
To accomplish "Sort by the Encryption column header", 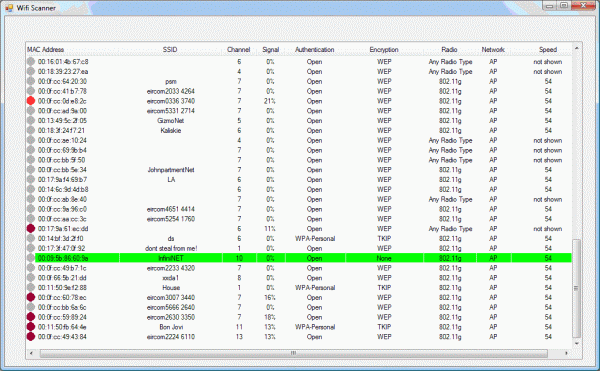I will 384,50.
